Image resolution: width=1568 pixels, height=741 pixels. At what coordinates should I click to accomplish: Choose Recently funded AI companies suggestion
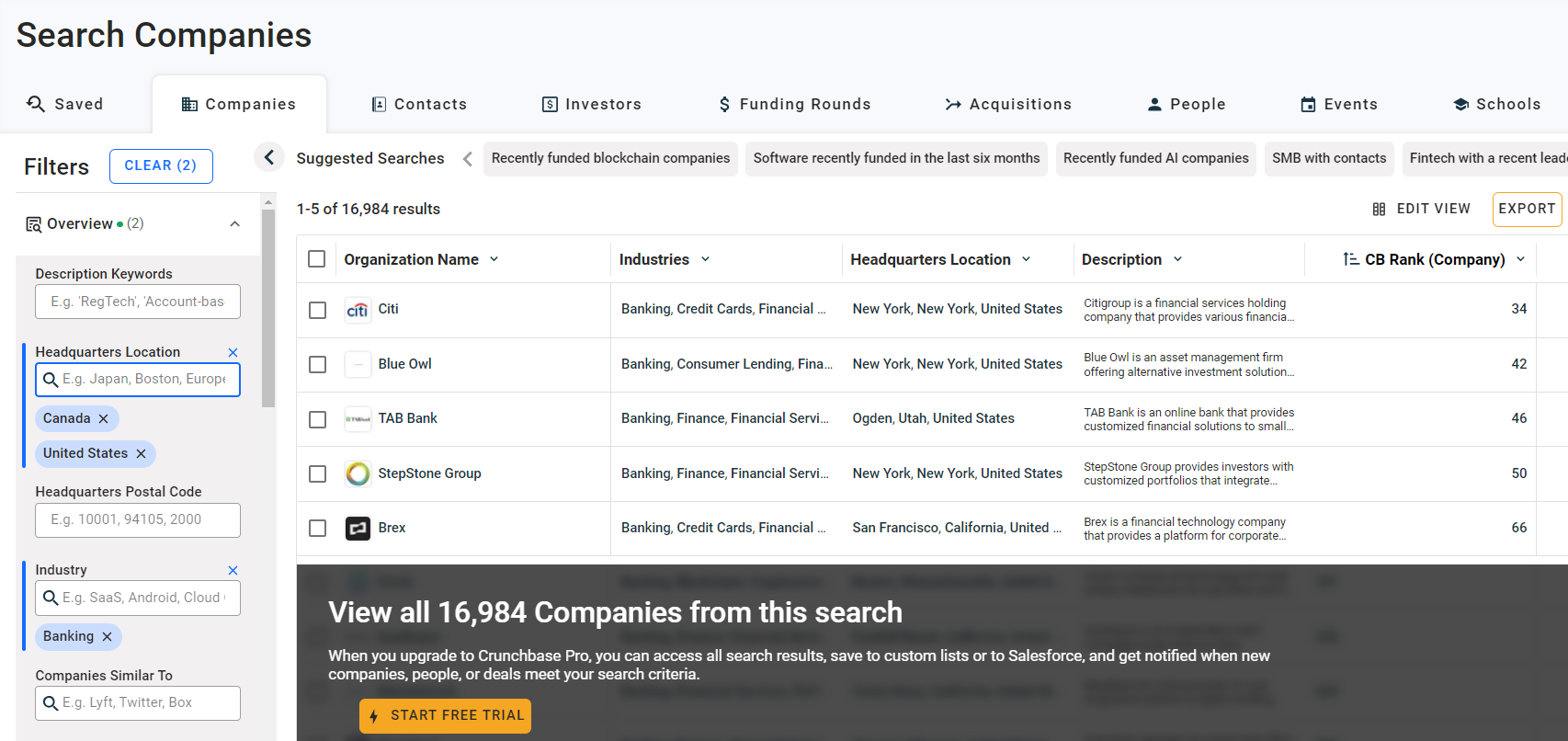pos(1155,158)
